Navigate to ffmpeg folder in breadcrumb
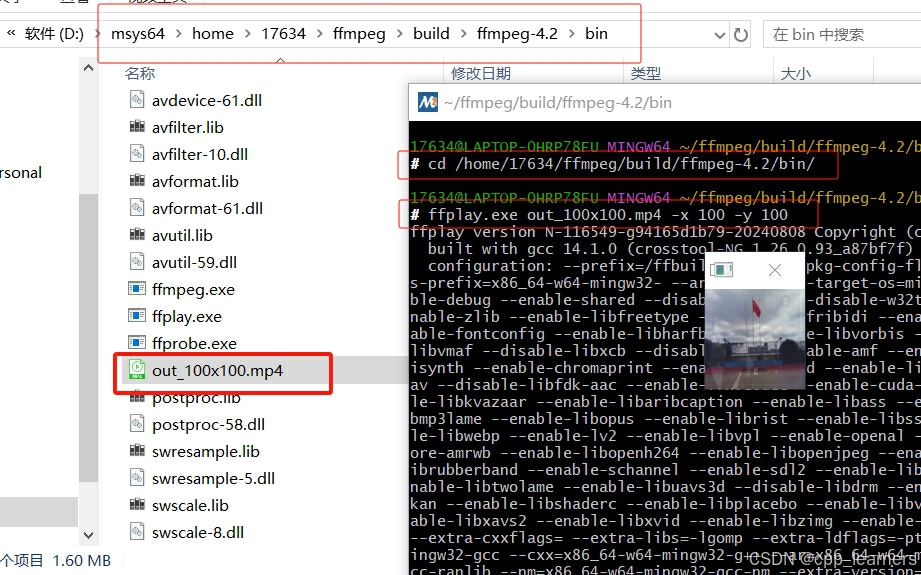Screen dimensions: 921x575 [x=359, y=34]
